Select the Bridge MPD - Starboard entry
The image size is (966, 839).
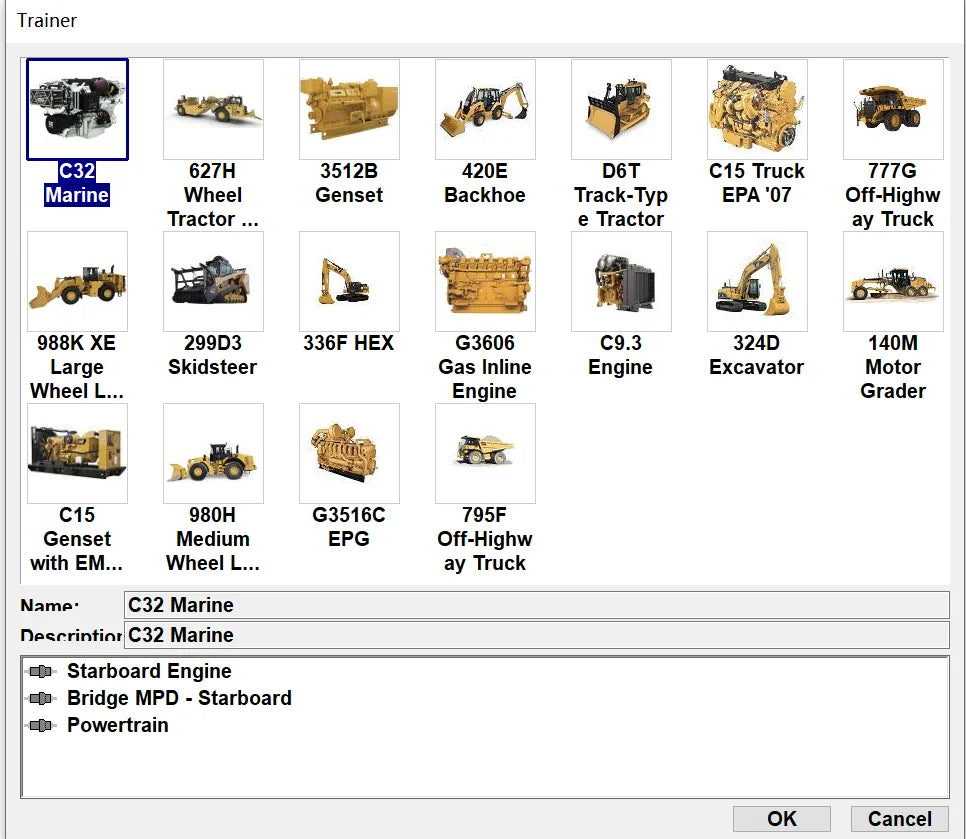(178, 698)
